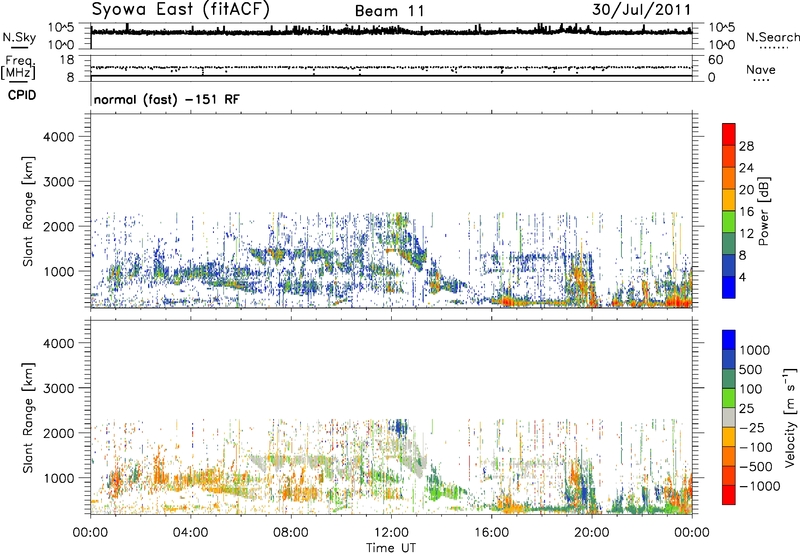Screen dimensions: 800x554
Task: Click the title "Syowa East (fitACF)"
Action: 181,9
